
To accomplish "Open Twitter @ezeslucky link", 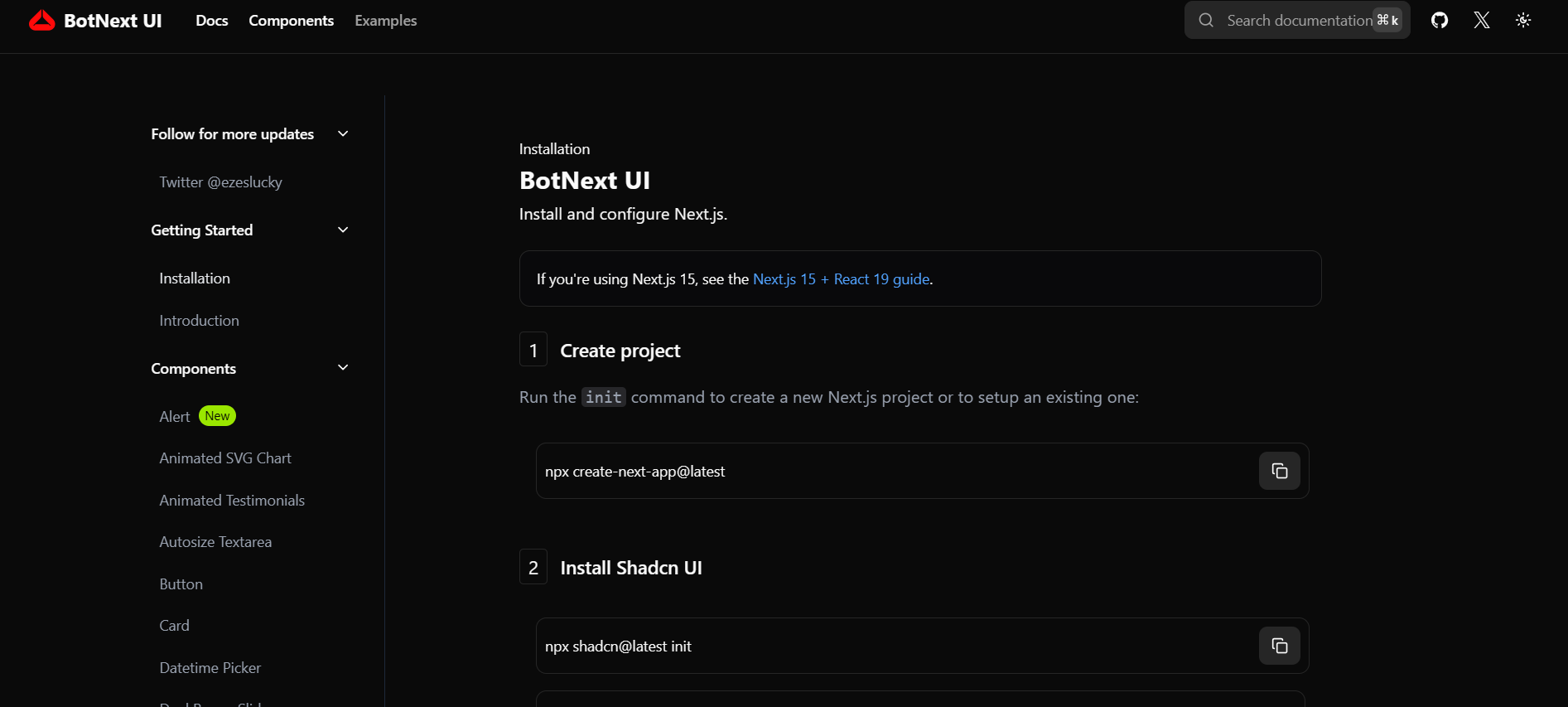I will [x=221, y=182].
